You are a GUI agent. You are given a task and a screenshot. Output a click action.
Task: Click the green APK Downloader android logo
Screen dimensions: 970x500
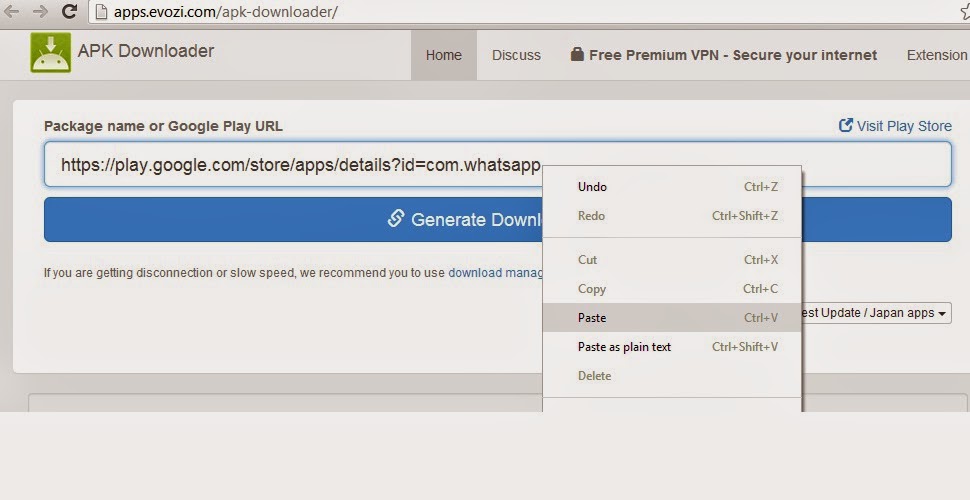(x=51, y=53)
